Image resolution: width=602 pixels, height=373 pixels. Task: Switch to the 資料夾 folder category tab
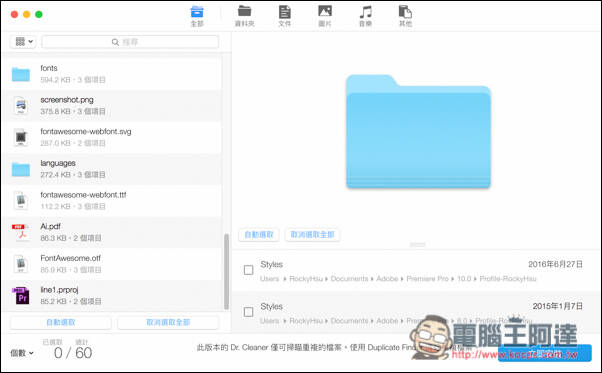245,16
